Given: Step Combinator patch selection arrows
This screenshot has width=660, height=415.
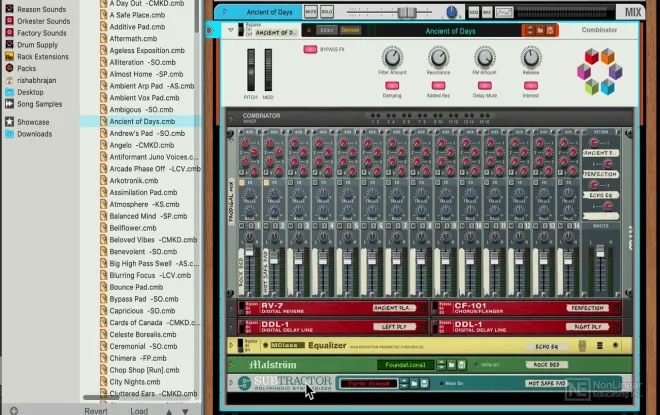Looking at the screenshot, I should pos(530,30).
